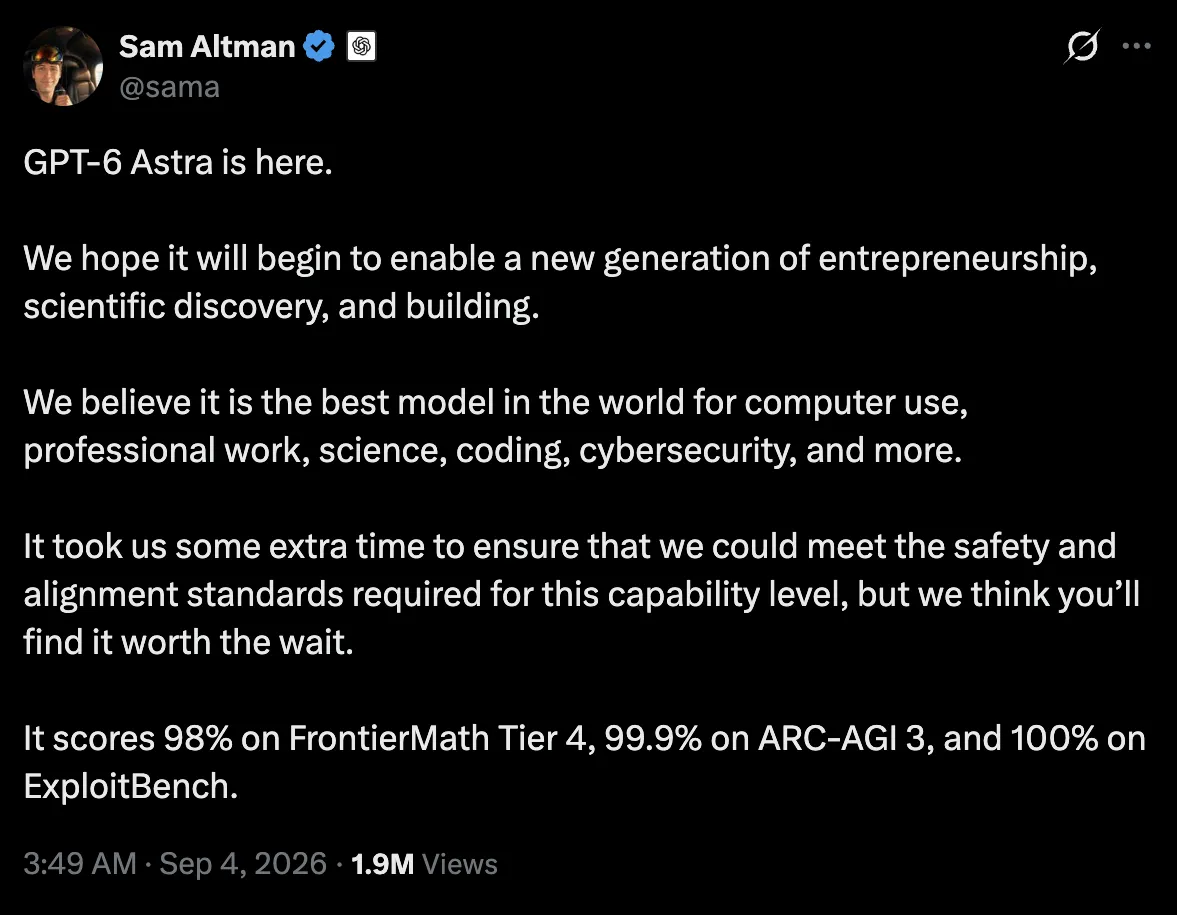Open the 1.9M Views count
This screenshot has height=915, width=1177.
(424, 864)
